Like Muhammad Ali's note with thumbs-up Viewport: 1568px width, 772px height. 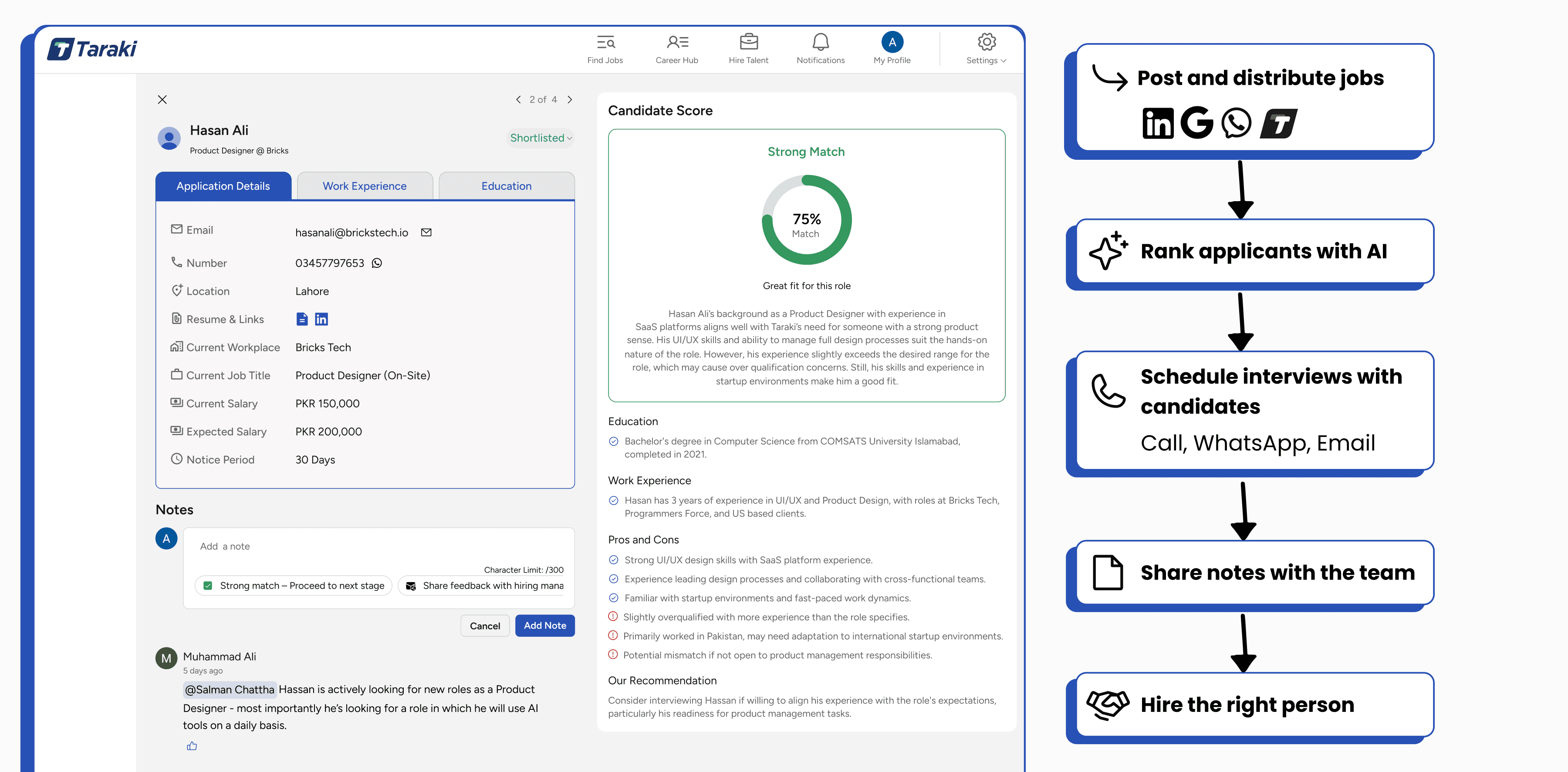[x=192, y=746]
